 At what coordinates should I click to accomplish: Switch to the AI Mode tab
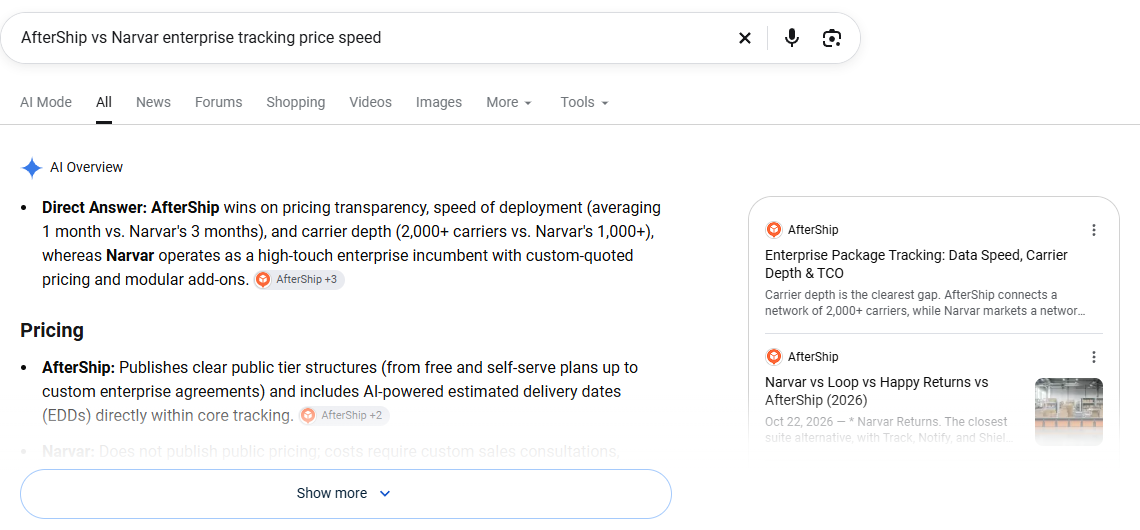coord(46,103)
